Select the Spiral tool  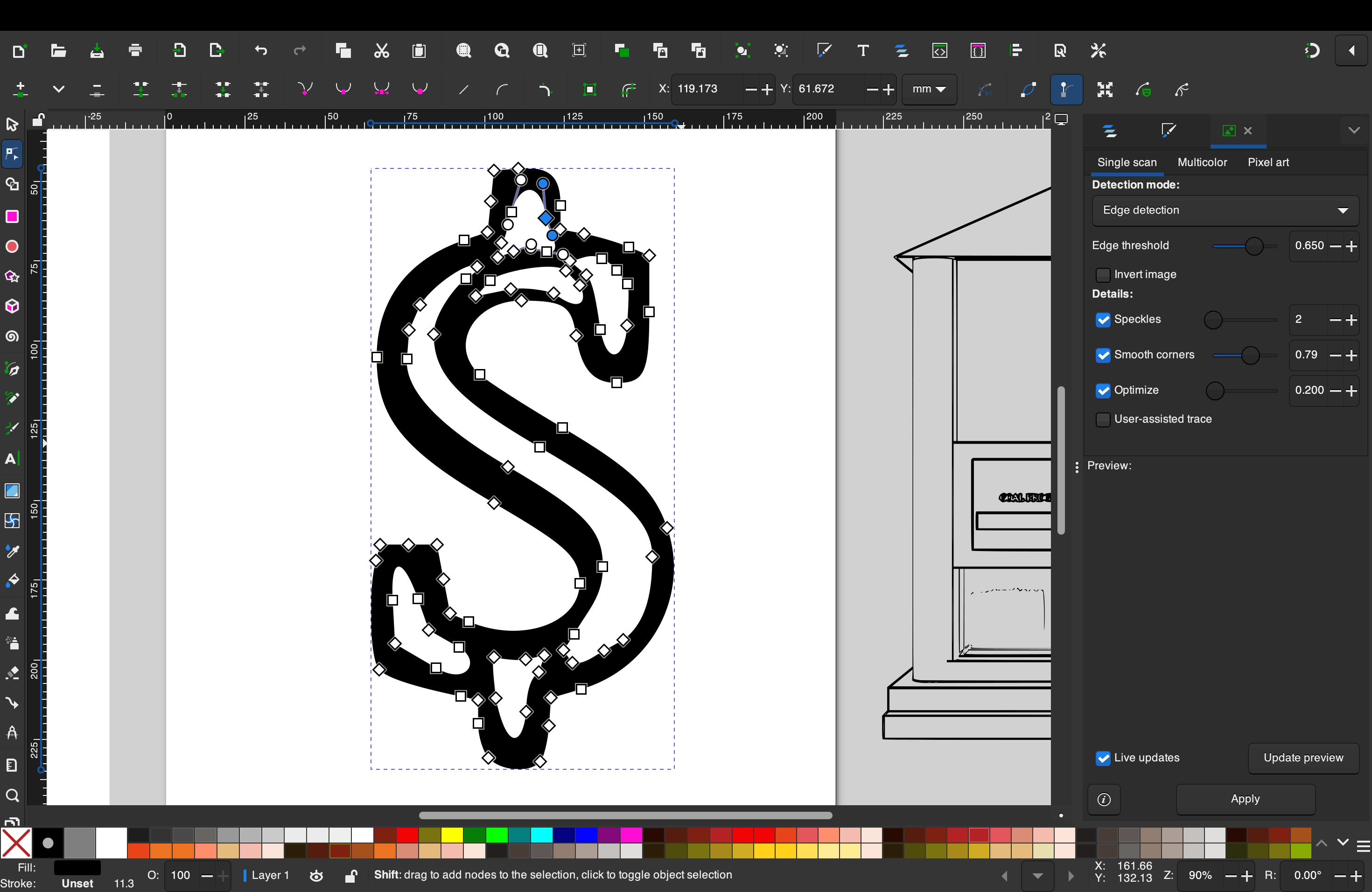tap(12, 336)
